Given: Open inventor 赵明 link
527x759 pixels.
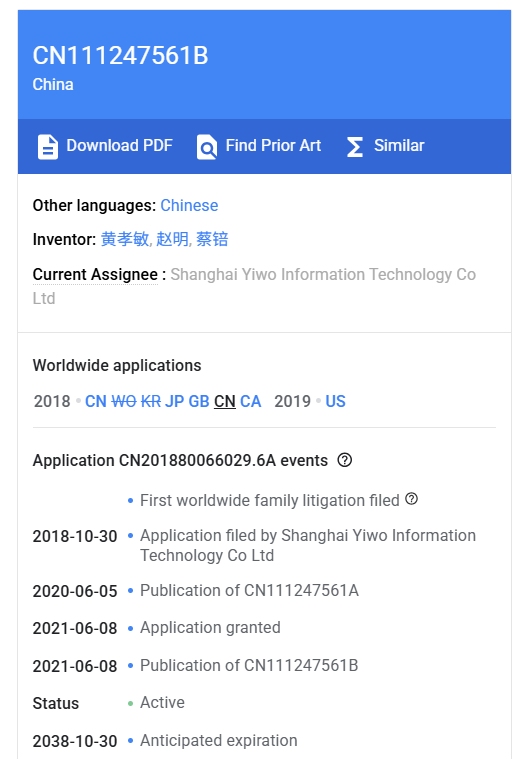Looking at the screenshot, I should [x=172, y=239].
